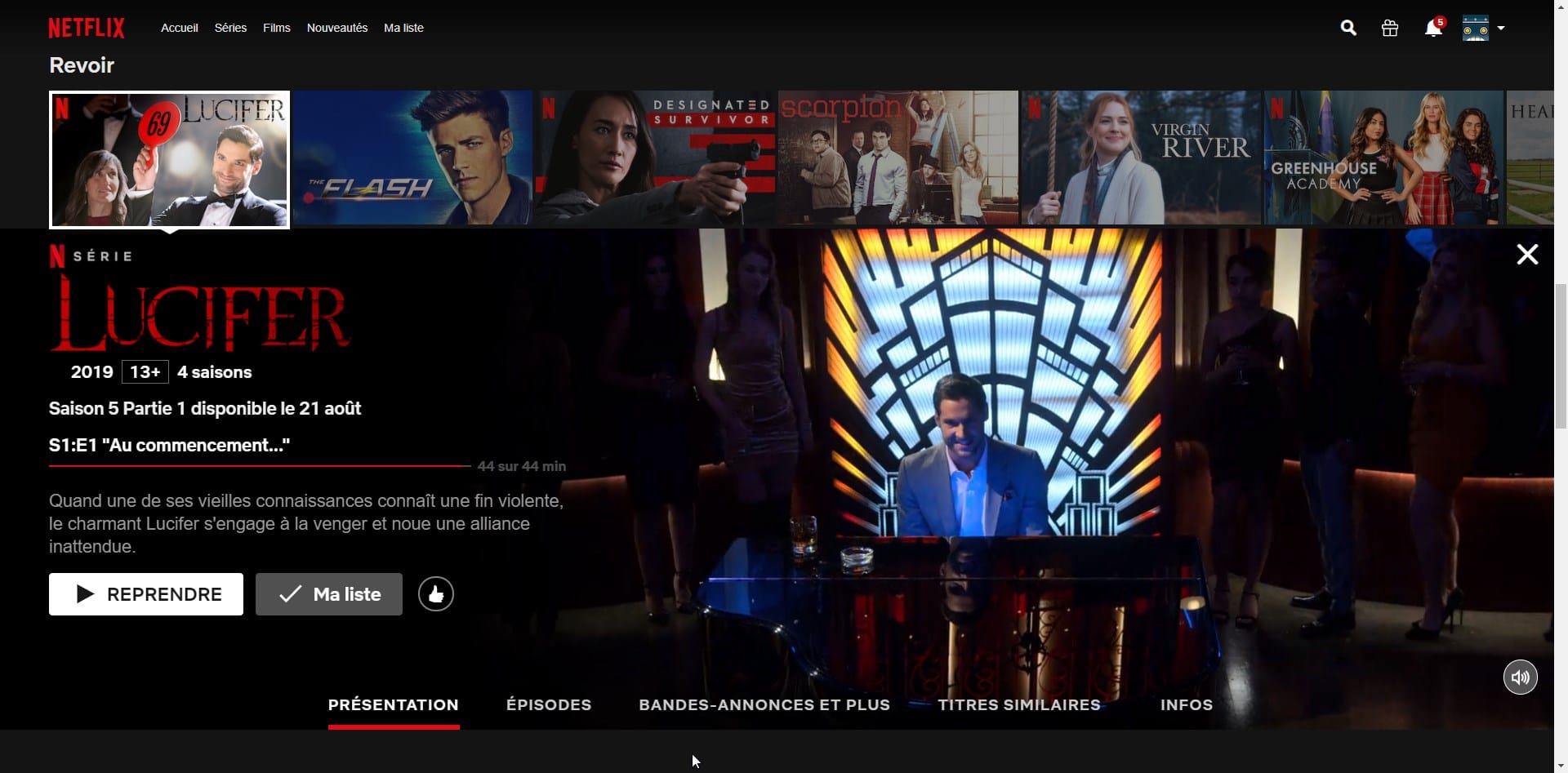The width and height of the screenshot is (1568, 773).
Task: Click the large Lucifer title logo
Action: tap(200, 314)
